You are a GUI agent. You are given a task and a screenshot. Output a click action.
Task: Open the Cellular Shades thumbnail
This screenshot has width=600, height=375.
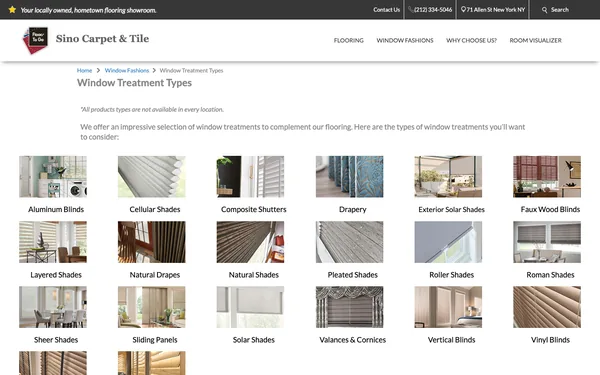pyautogui.click(x=152, y=176)
